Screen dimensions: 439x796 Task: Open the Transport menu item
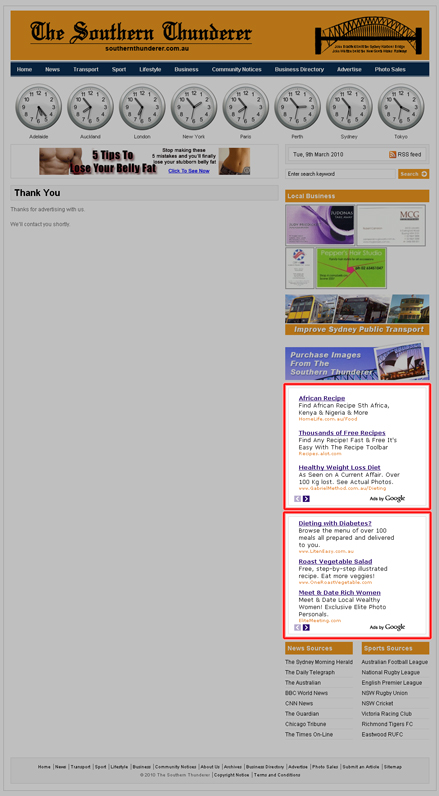click(86, 70)
